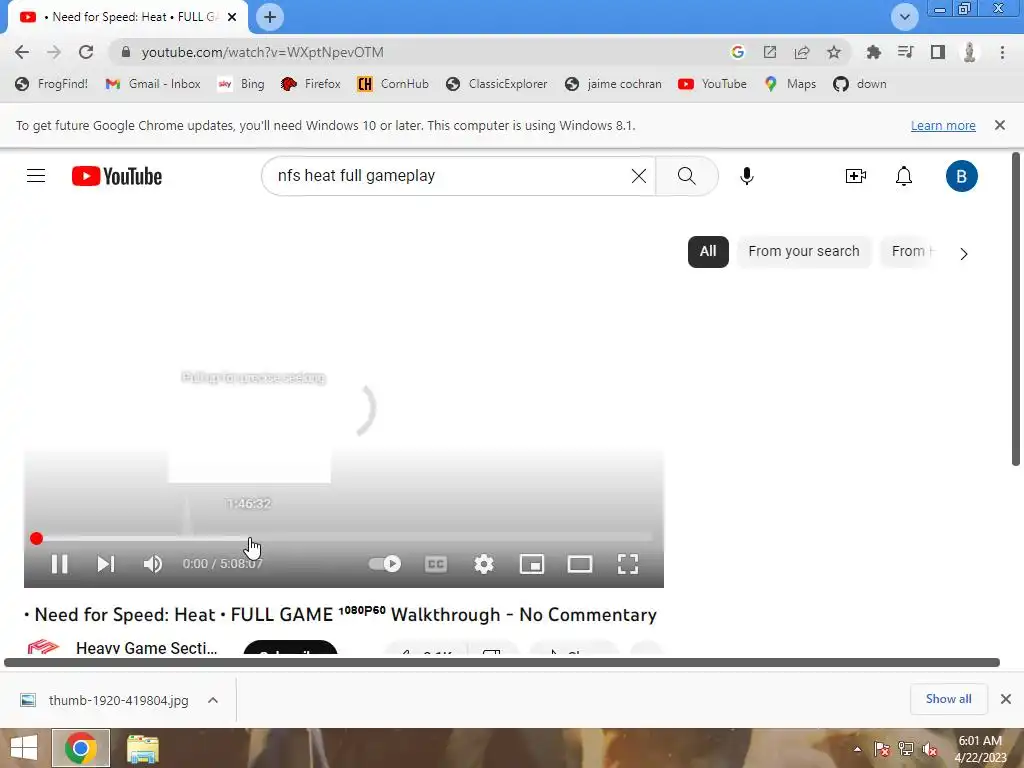
Task: Open the YouTube hamburger guide menu
Action: (x=36, y=176)
